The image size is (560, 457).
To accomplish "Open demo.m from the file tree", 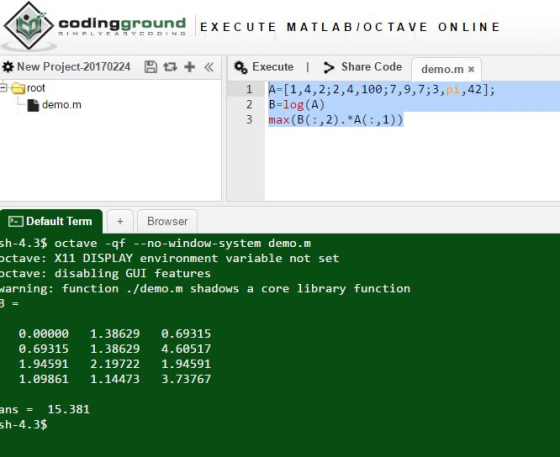I will pos(61,105).
